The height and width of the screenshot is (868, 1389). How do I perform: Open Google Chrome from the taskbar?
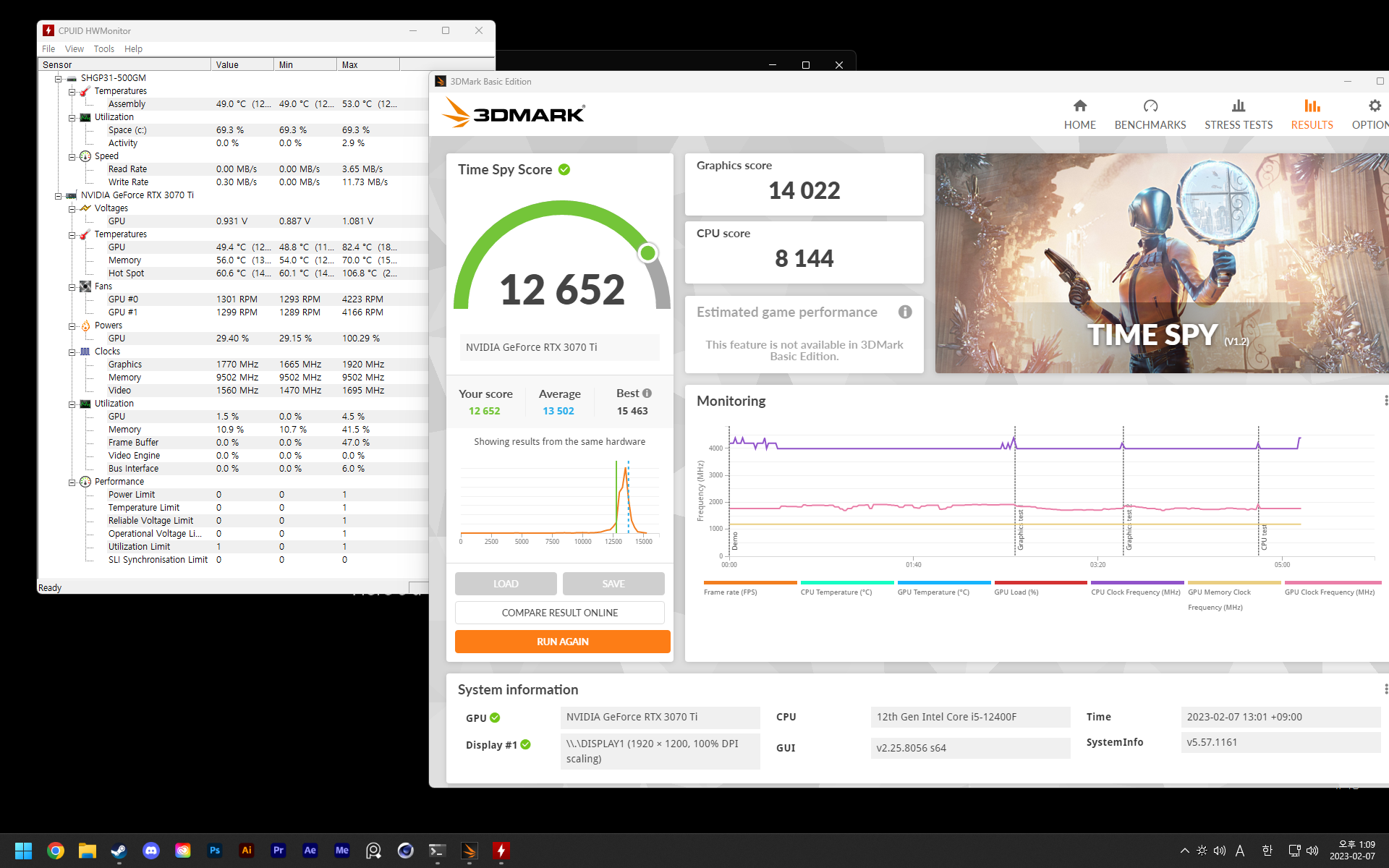click(x=56, y=851)
